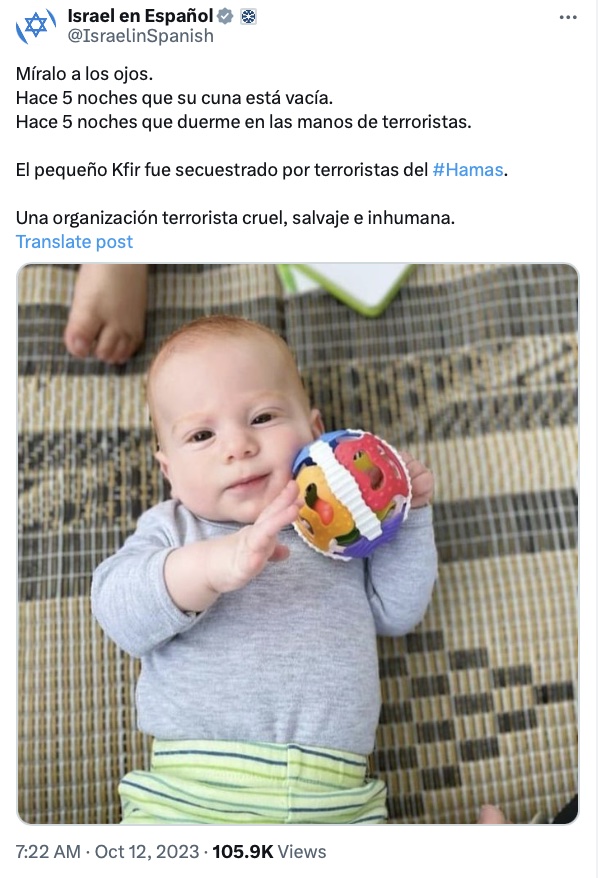Image resolution: width=598 pixels, height=878 pixels.
Task: Follow the #Hamas hashtag link
Action: tap(468, 170)
